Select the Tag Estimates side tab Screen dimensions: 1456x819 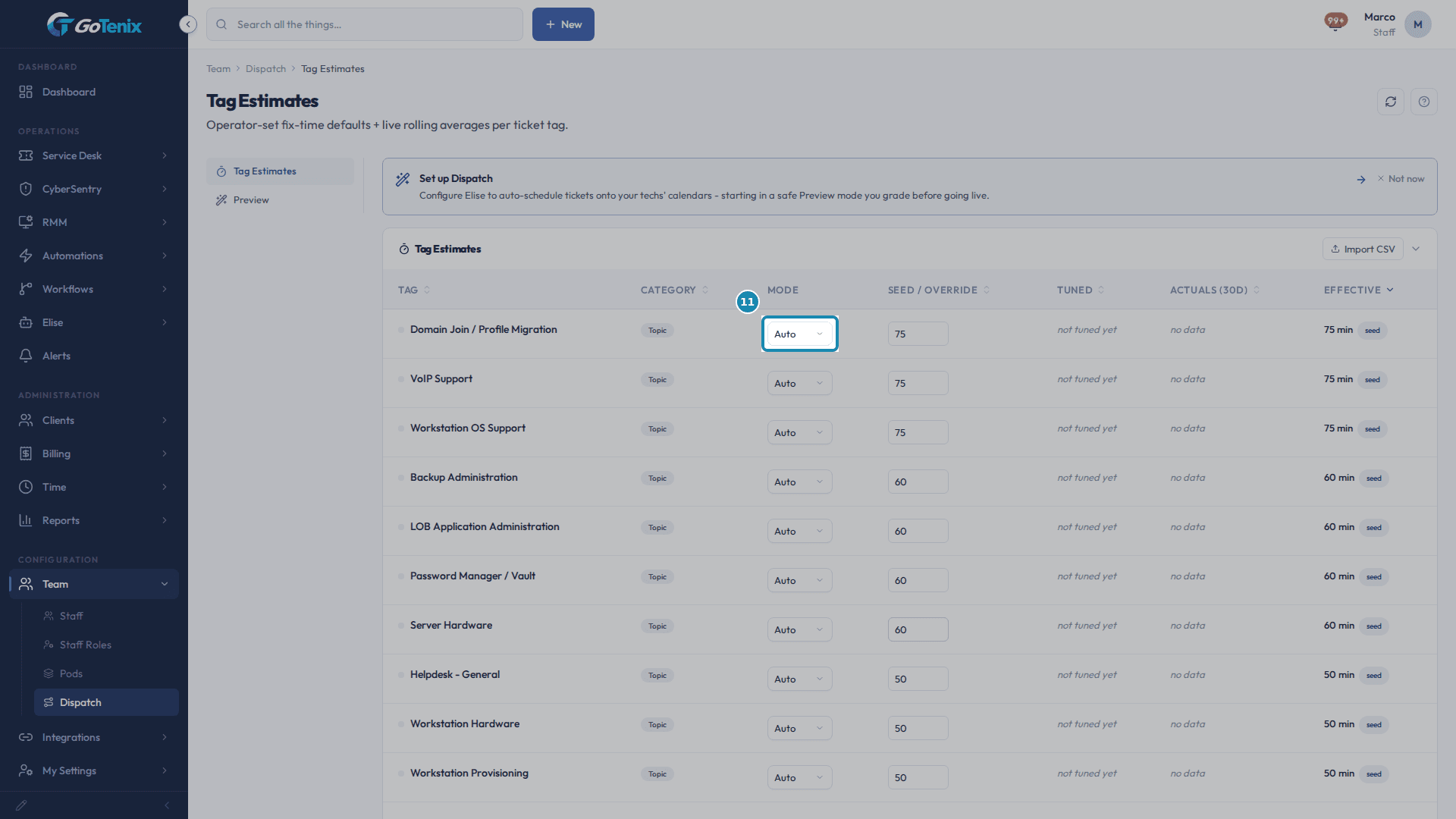280,171
